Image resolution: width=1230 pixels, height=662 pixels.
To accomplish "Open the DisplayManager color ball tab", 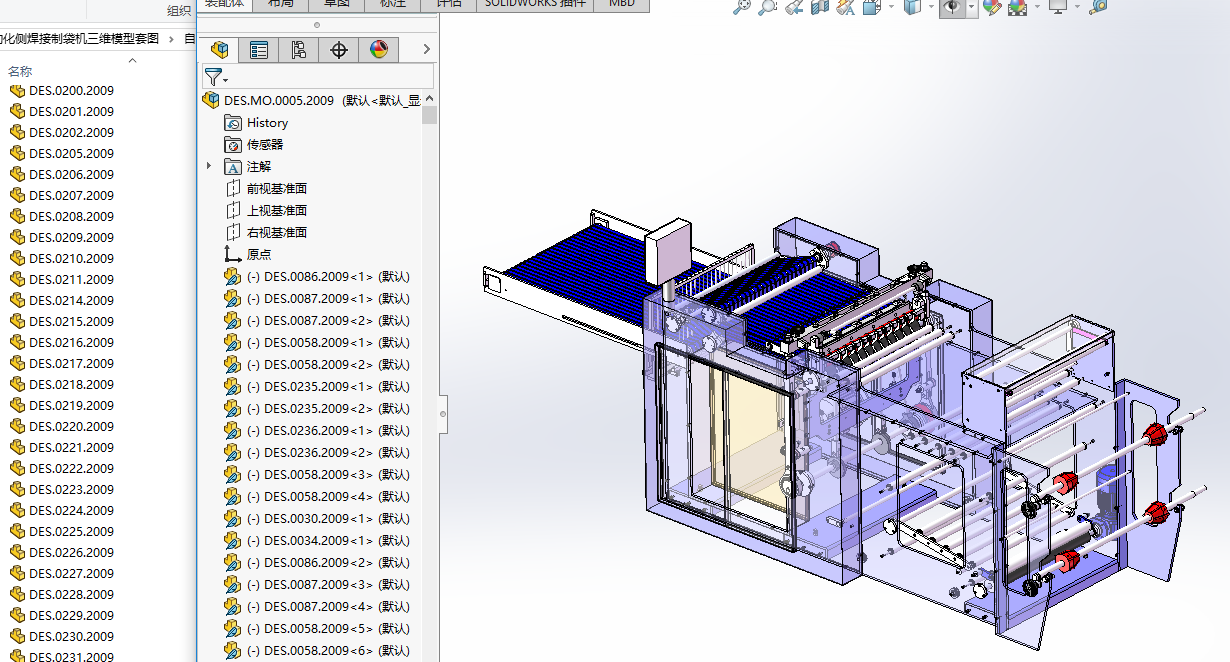I will (x=379, y=50).
